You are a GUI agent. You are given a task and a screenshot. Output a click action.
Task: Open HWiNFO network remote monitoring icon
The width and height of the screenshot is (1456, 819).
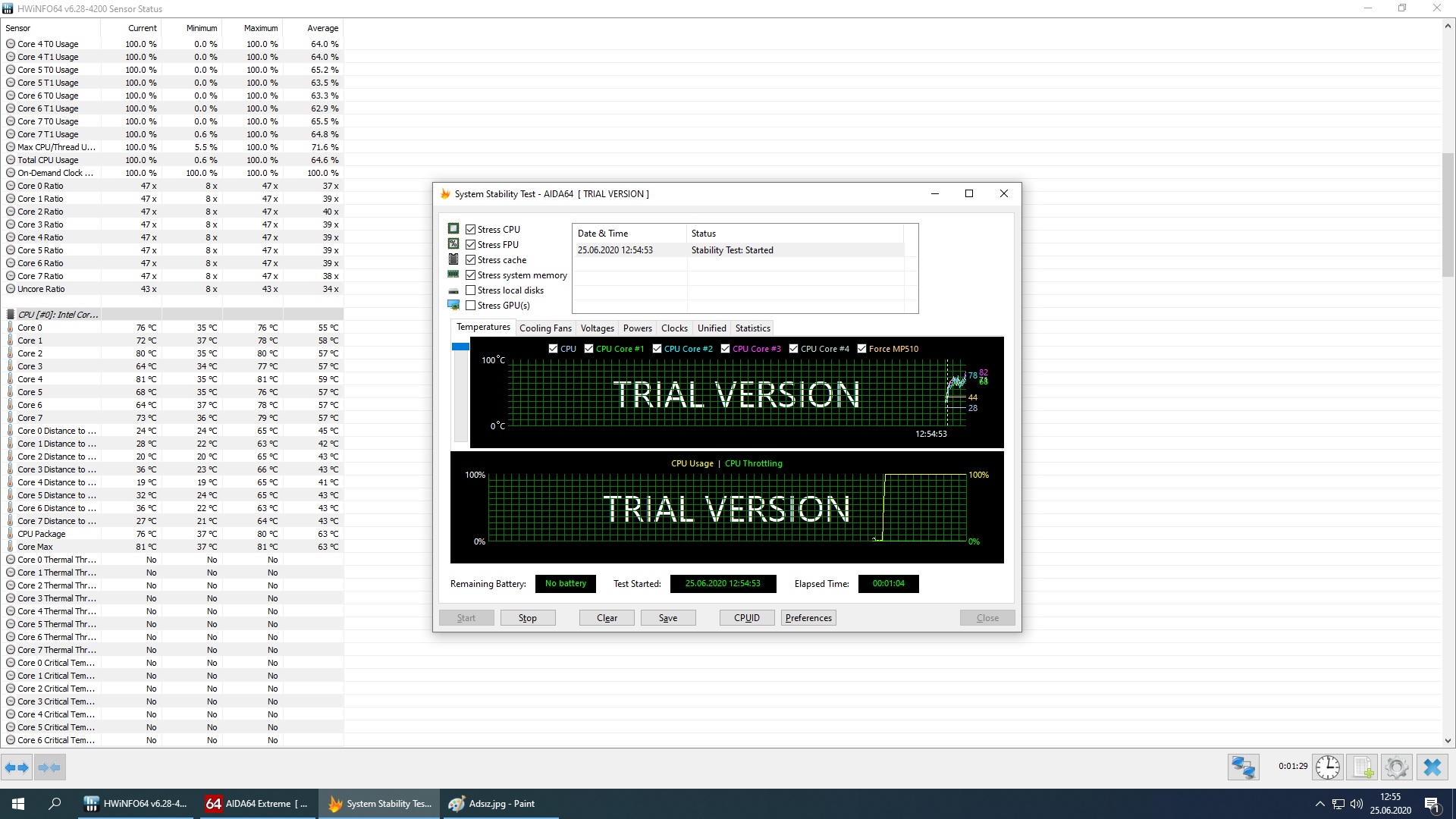pos(1244,767)
